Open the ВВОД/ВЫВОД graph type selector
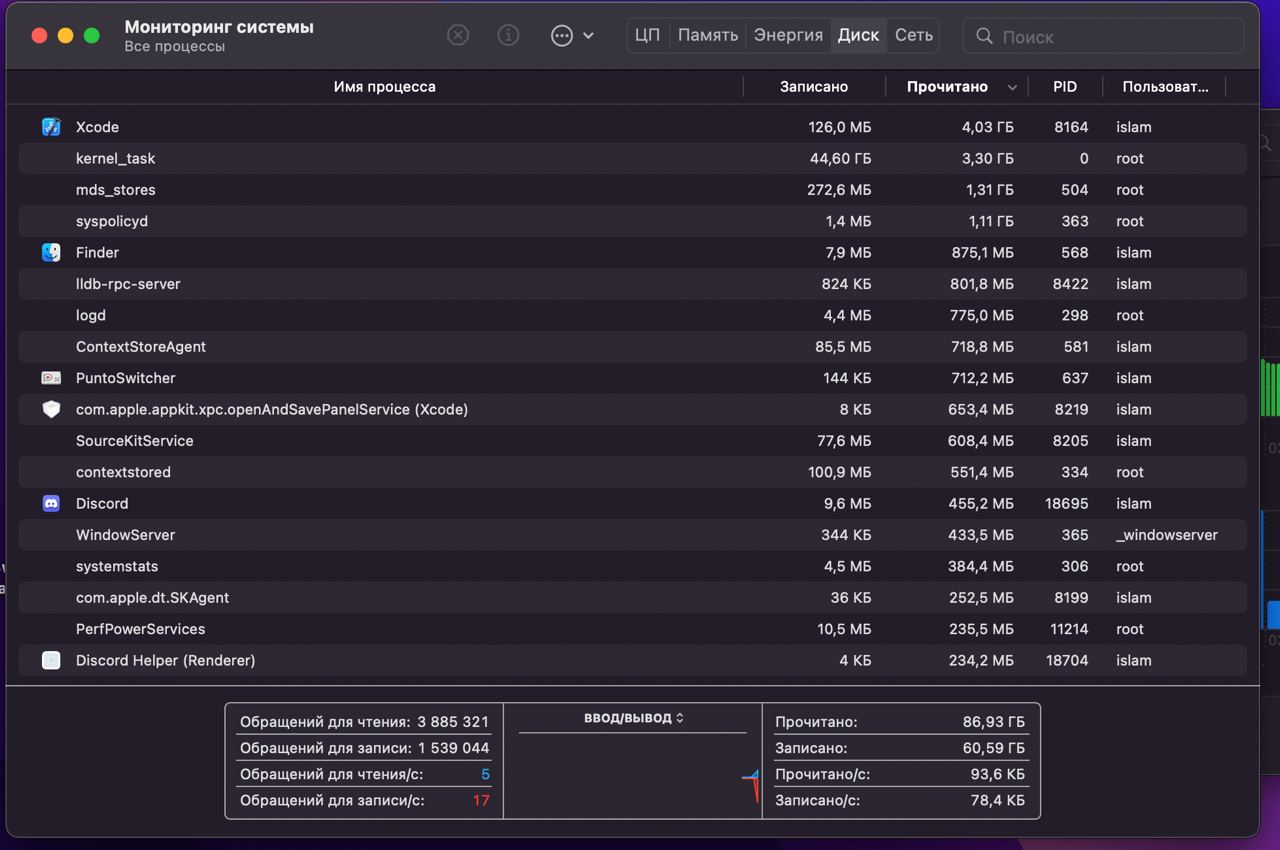Screen dimensions: 1280x850 coord(633,718)
